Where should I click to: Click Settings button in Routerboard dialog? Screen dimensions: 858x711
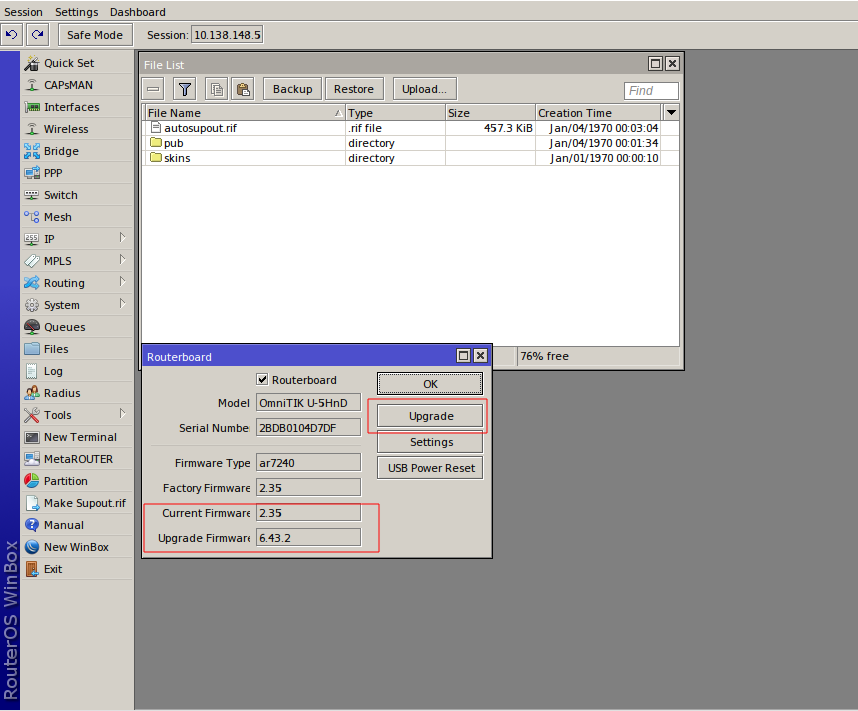point(430,442)
